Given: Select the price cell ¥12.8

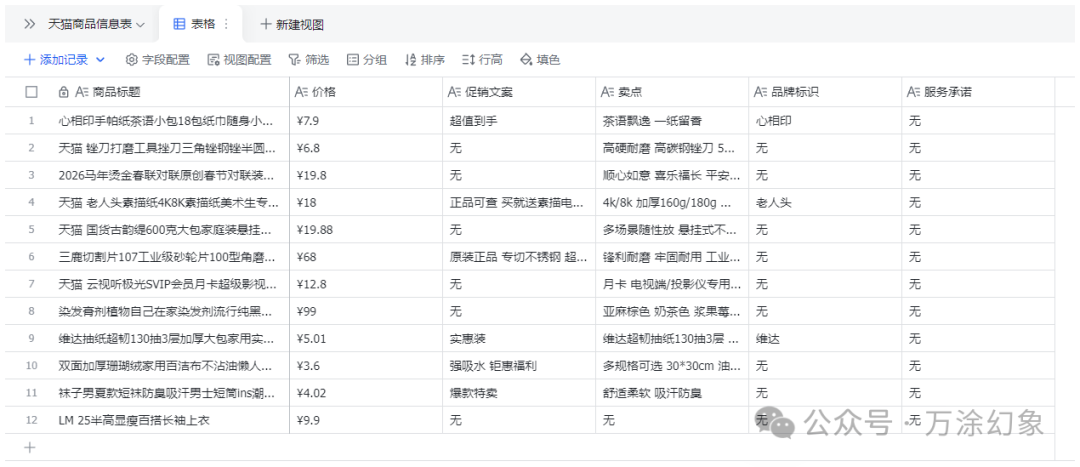Looking at the screenshot, I should pyautogui.click(x=366, y=284).
